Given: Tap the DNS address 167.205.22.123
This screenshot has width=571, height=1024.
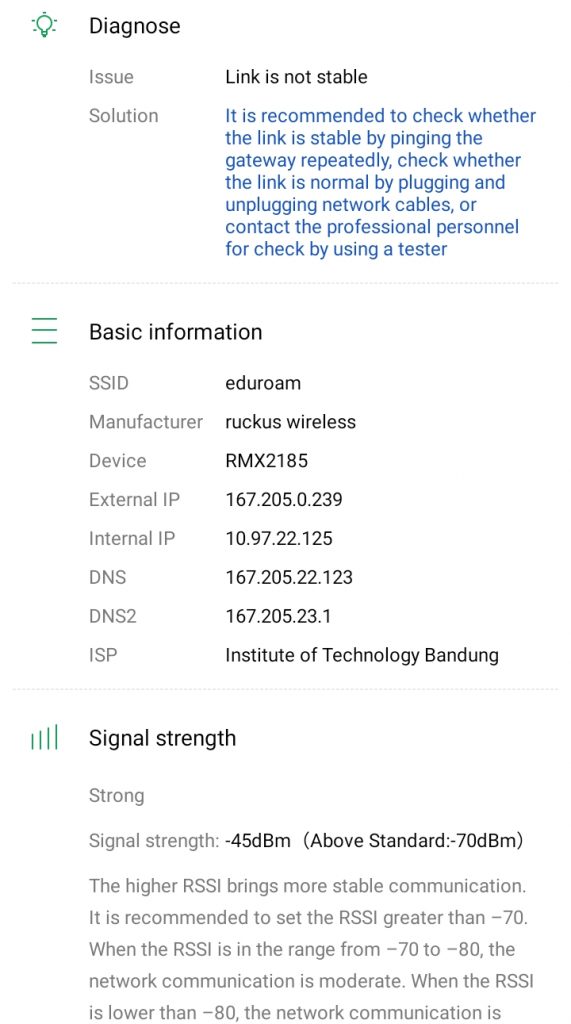Looking at the screenshot, I should coord(289,577).
